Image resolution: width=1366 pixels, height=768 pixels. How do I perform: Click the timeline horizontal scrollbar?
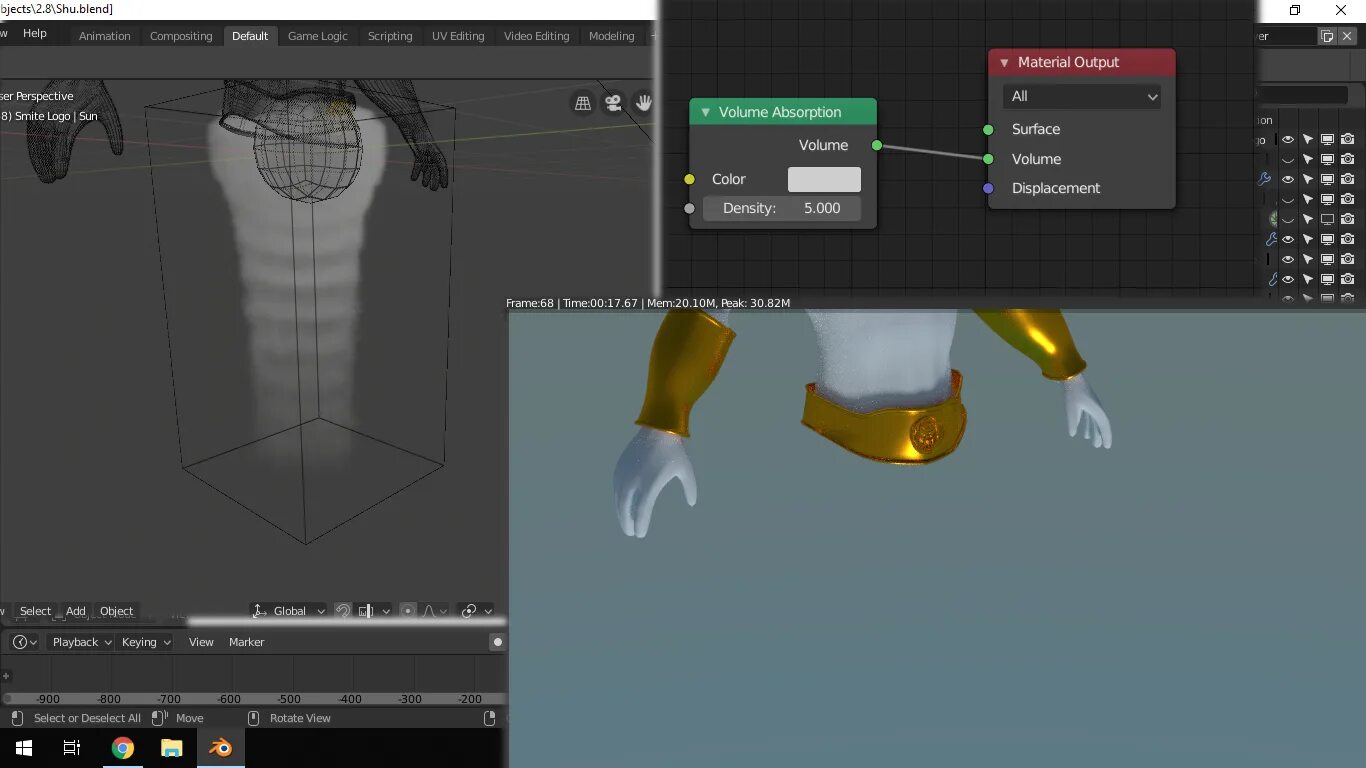pyautogui.click(x=255, y=699)
